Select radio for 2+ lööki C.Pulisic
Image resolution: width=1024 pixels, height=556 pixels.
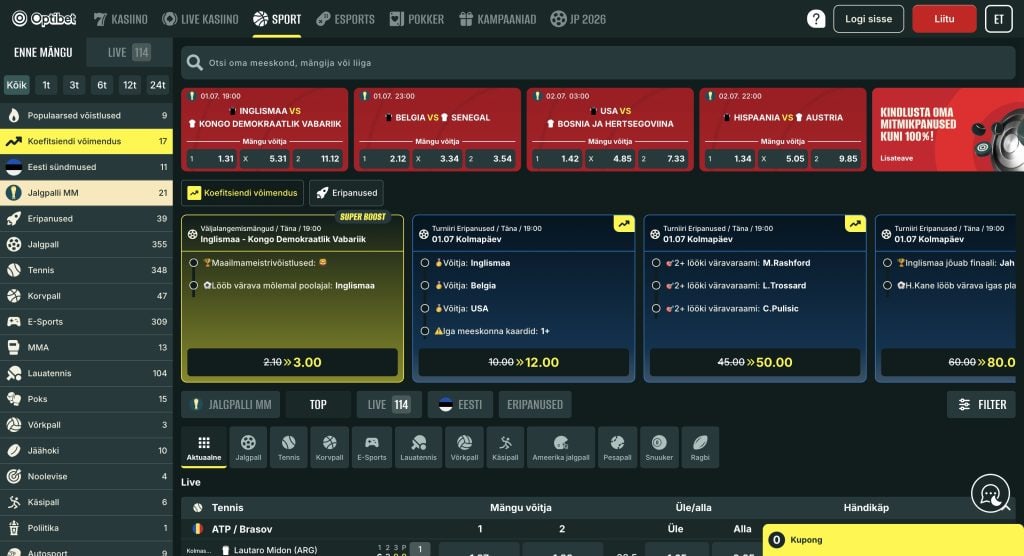656,308
